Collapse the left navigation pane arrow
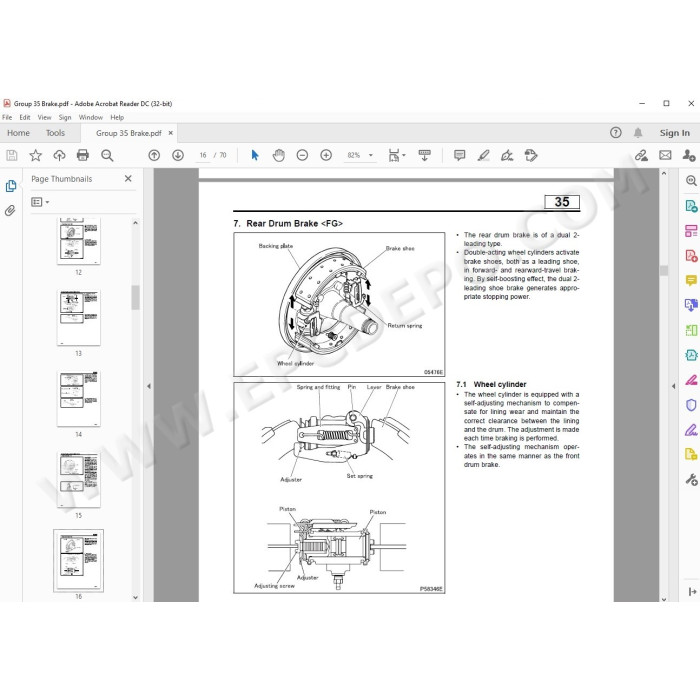 coord(149,386)
